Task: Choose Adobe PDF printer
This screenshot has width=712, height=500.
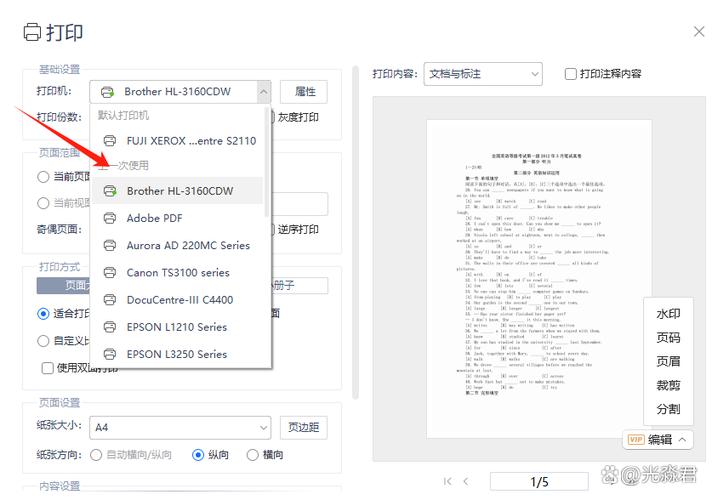Action: pyautogui.click(x=178, y=218)
